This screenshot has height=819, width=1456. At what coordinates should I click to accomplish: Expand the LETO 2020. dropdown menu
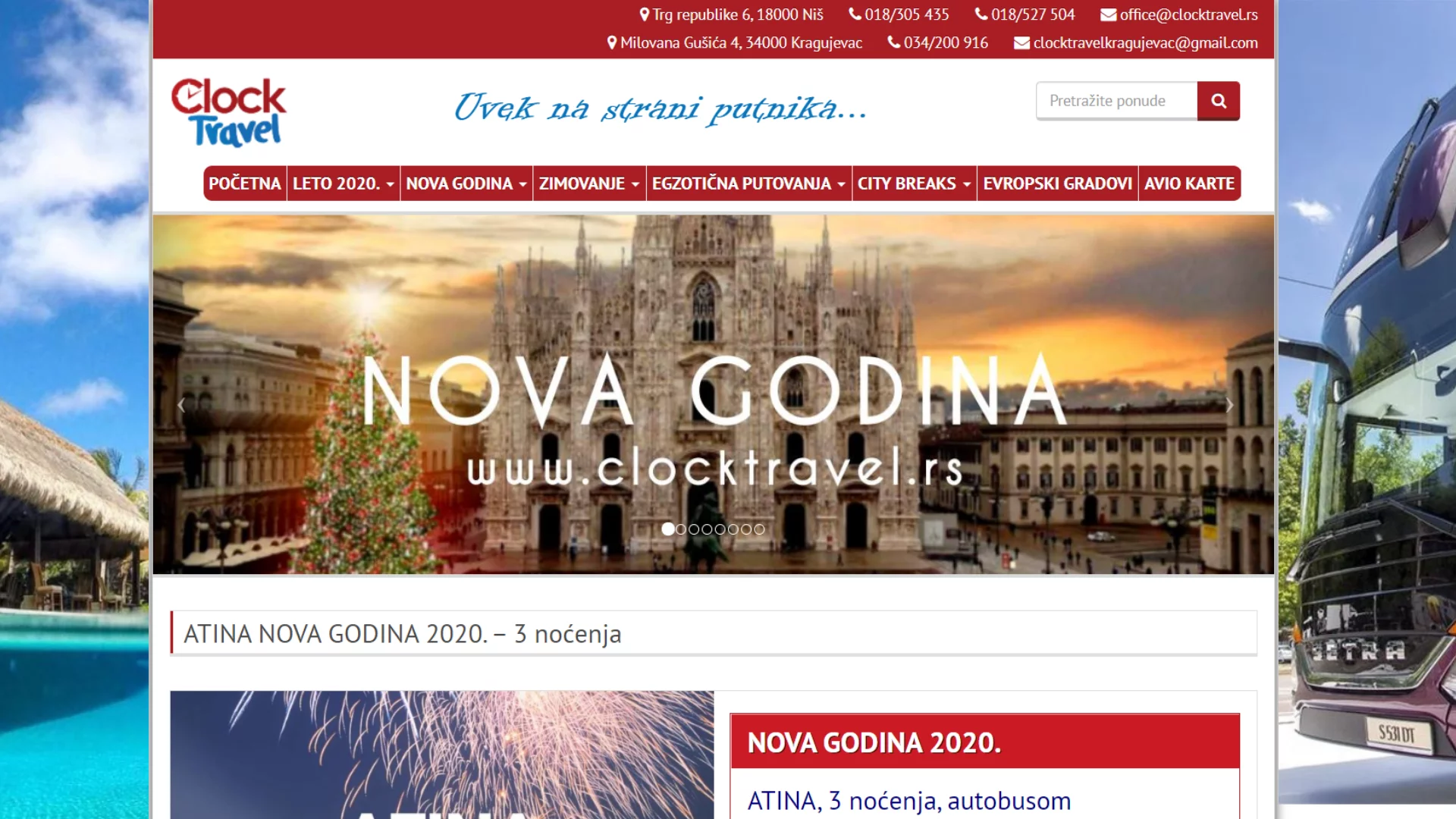[x=343, y=184]
